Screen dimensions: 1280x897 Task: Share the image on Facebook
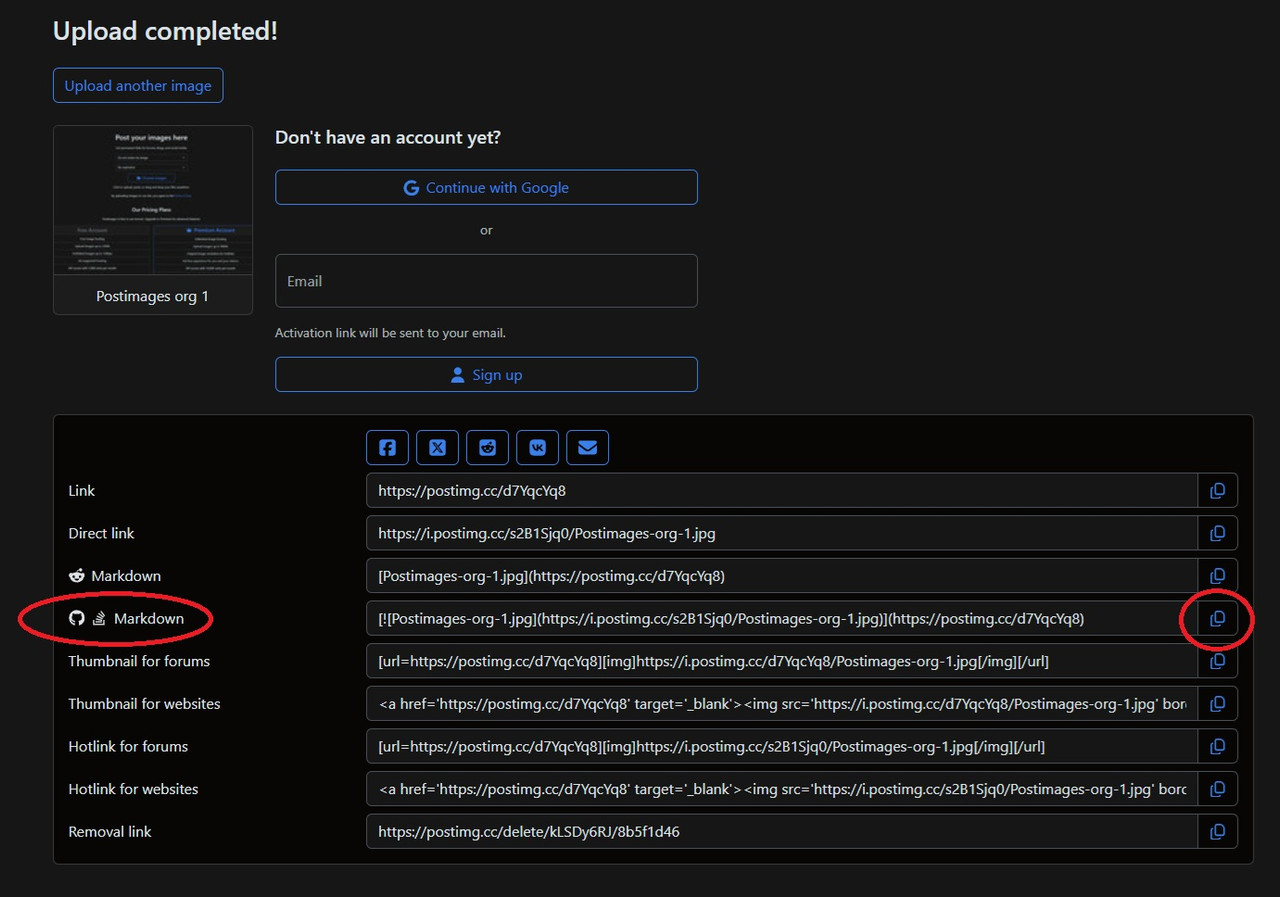[387, 448]
